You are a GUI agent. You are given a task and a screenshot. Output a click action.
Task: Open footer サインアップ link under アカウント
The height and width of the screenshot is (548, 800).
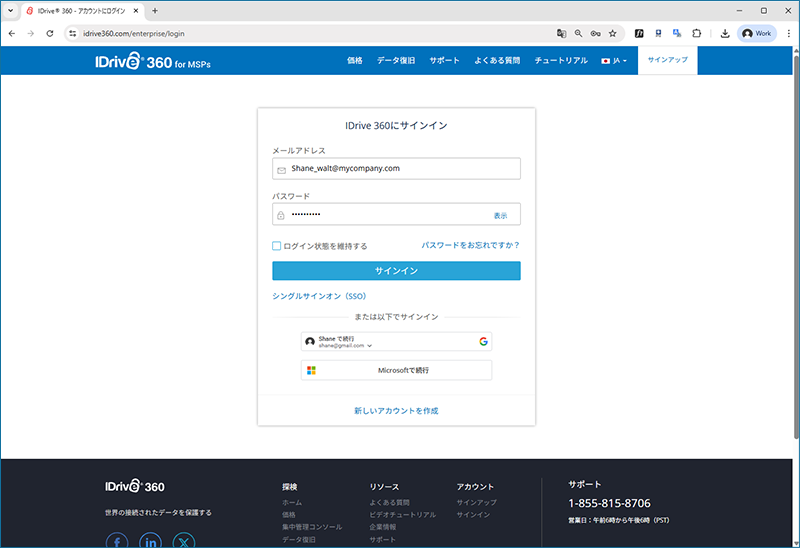click(x=477, y=503)
